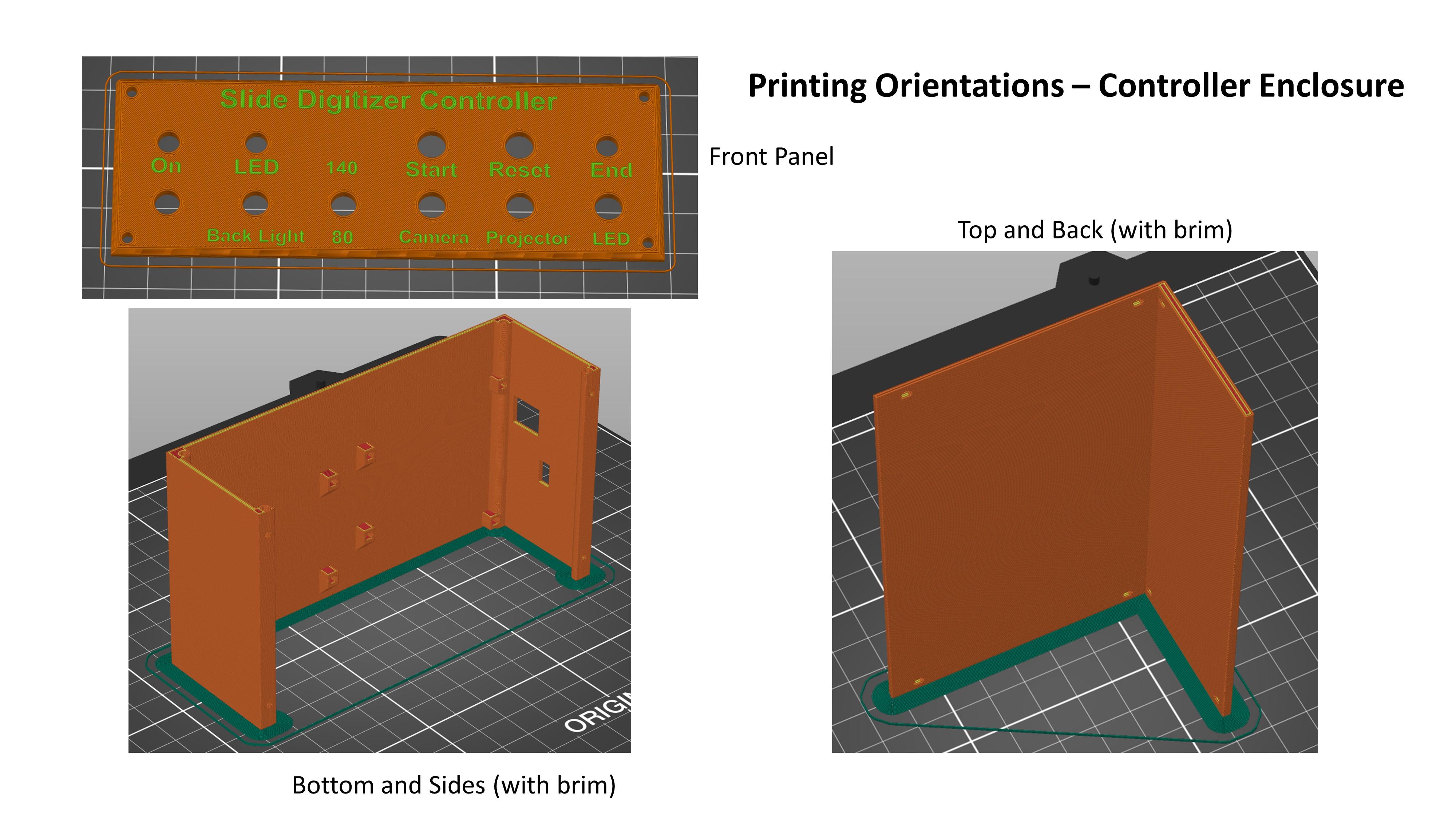Click the hole above End label
This screenshot has height=819, width=1456.
coord(607,147)
